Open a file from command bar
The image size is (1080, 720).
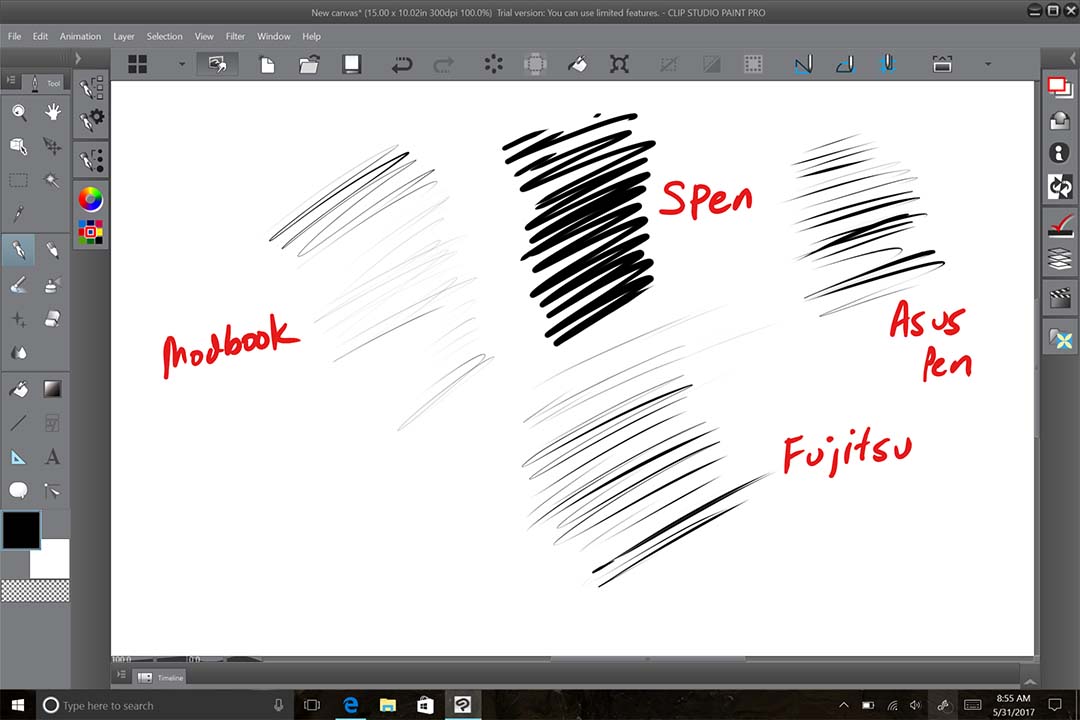(309, 65)
